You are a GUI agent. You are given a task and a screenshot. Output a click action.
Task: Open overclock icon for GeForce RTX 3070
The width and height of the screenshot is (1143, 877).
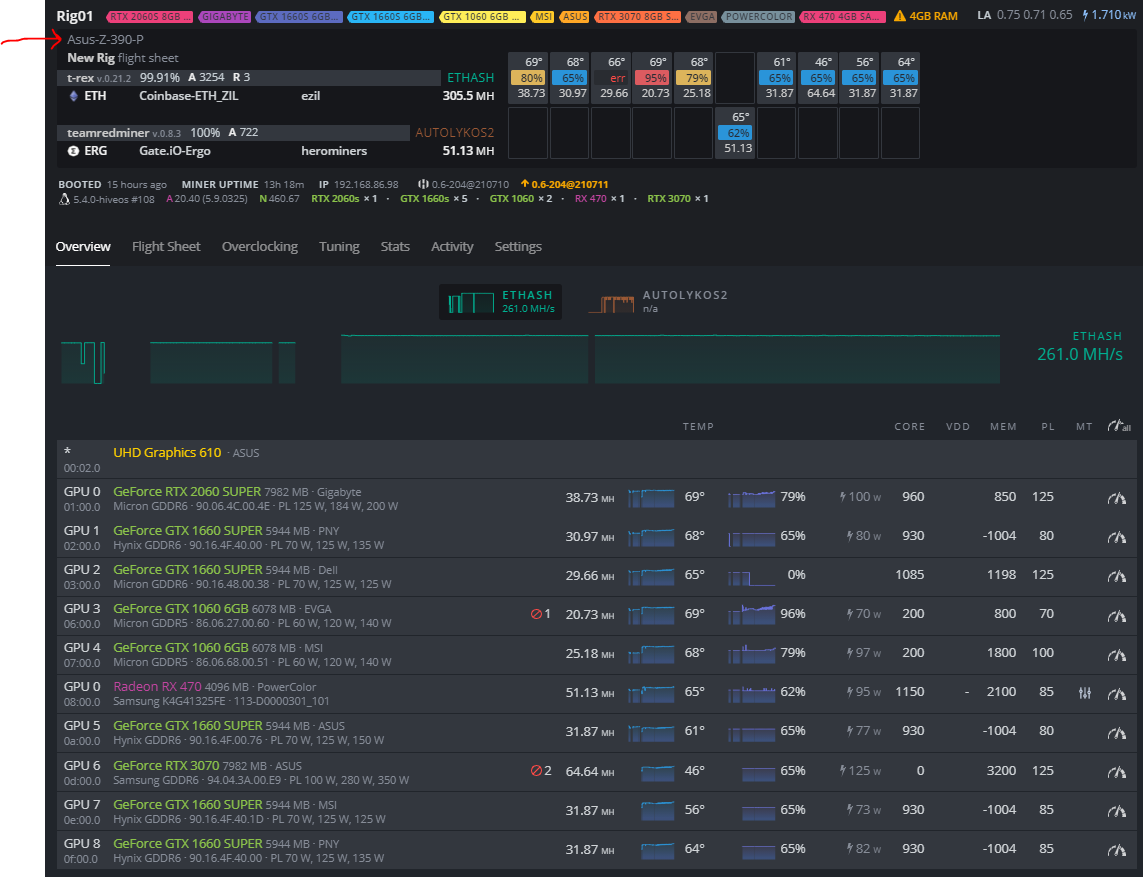click(x=1116, y=772)
